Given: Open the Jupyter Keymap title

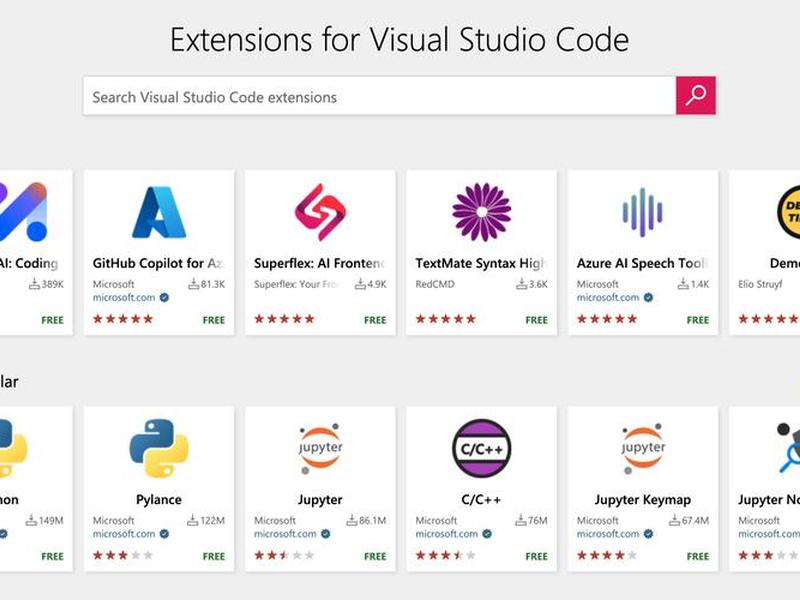Looking at the screenshot, I should click(x=642, y=499).
